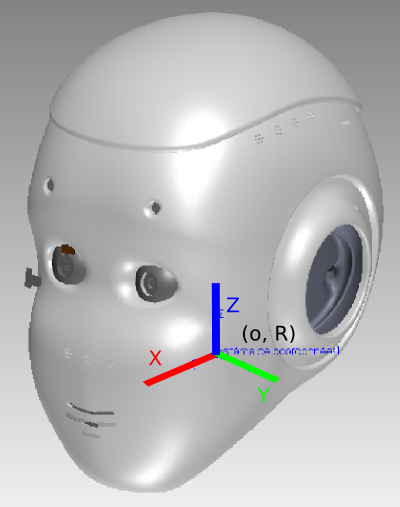The height and width of the screenshot is (507, 400).
Task: Select the blue 'Z' axis label
Action: click(233, 305)
